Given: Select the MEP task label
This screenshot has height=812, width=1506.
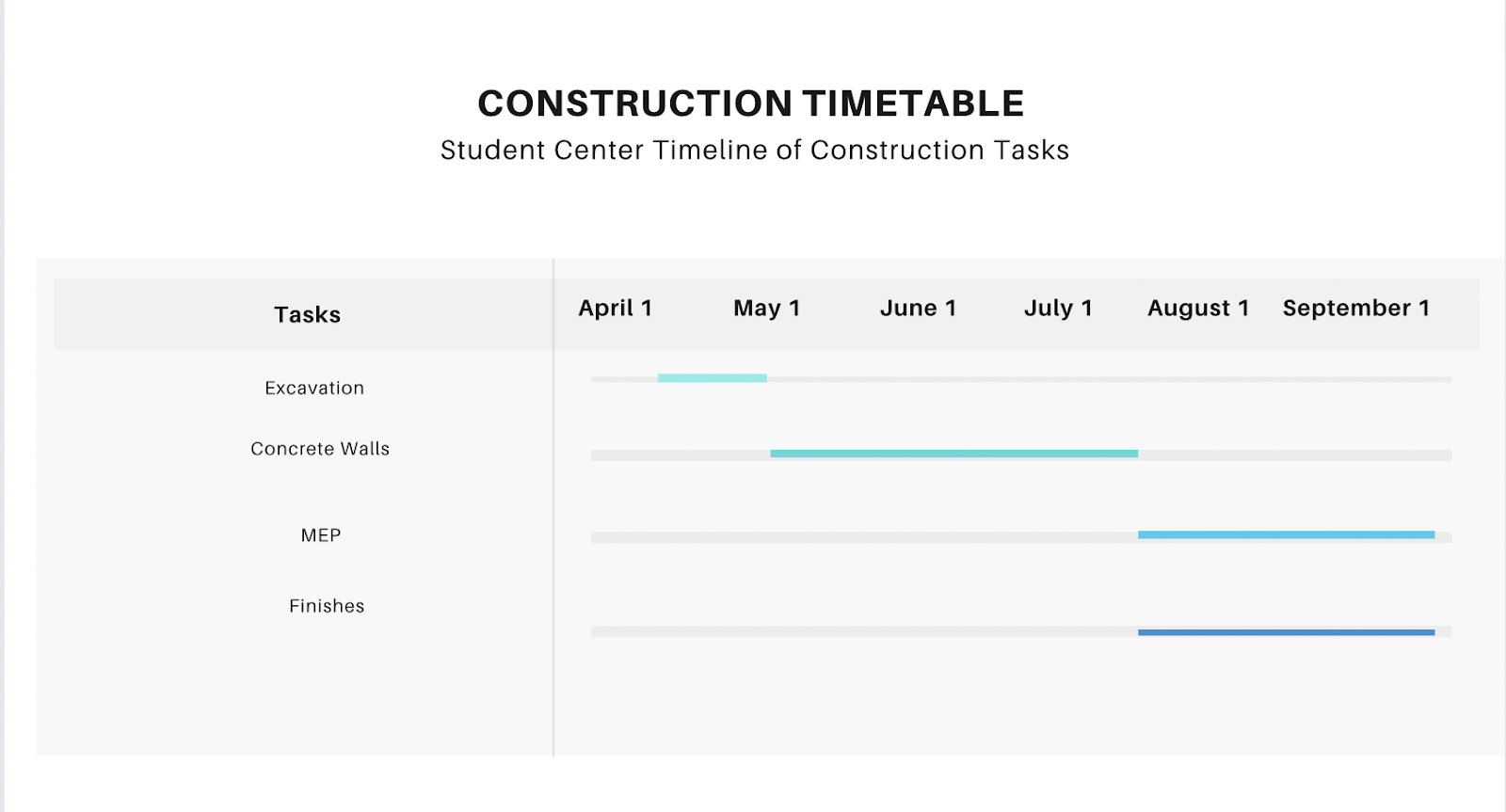Looking at the screenshot, I should pos(321,535).
